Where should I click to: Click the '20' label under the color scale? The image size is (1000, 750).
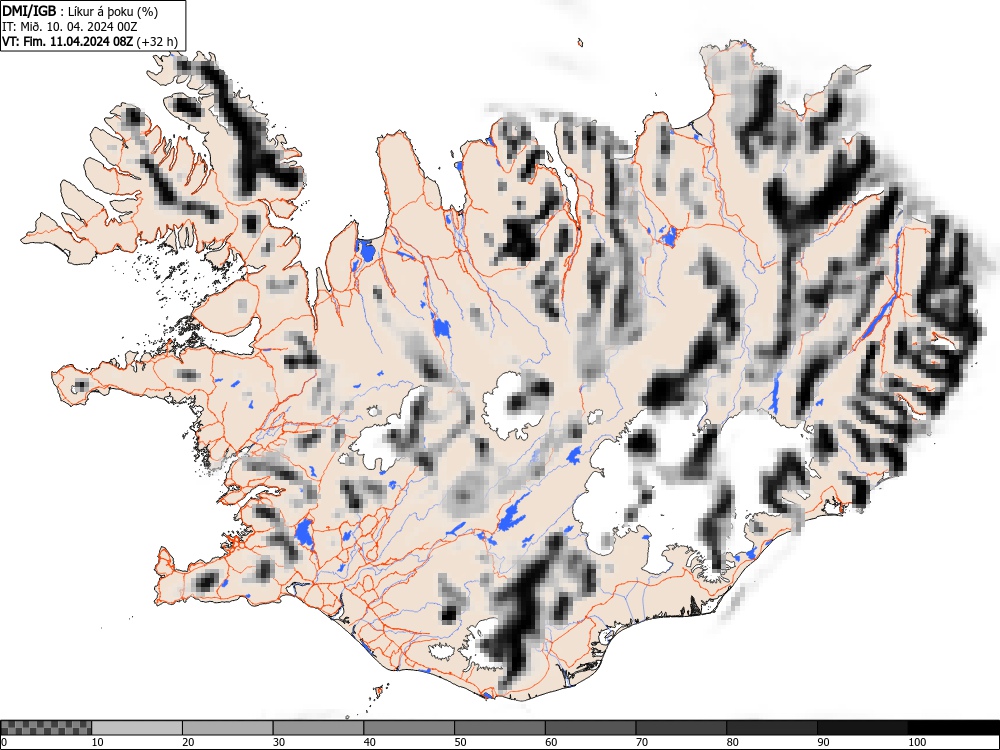(188, 742)
